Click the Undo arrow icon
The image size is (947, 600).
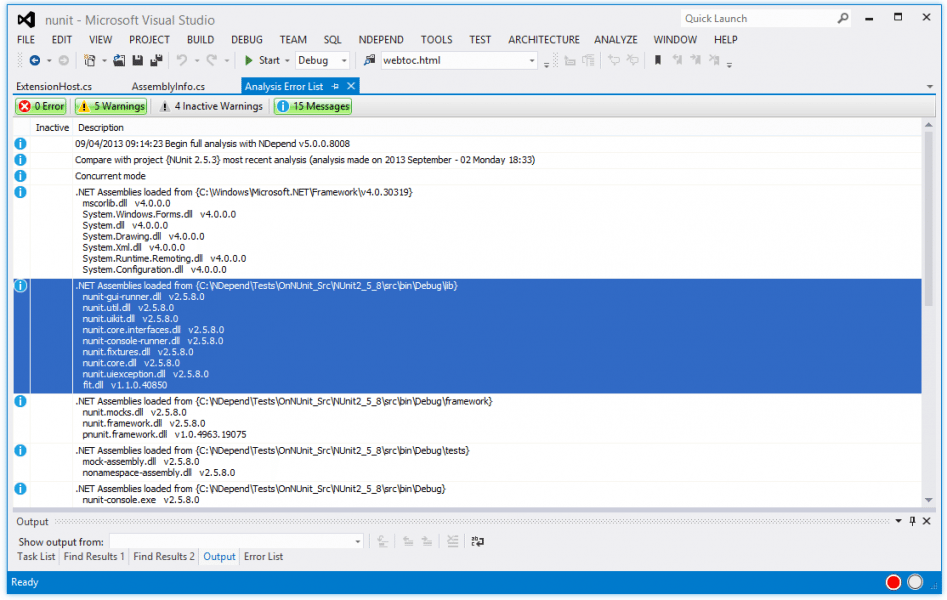[x=182, y=60]
